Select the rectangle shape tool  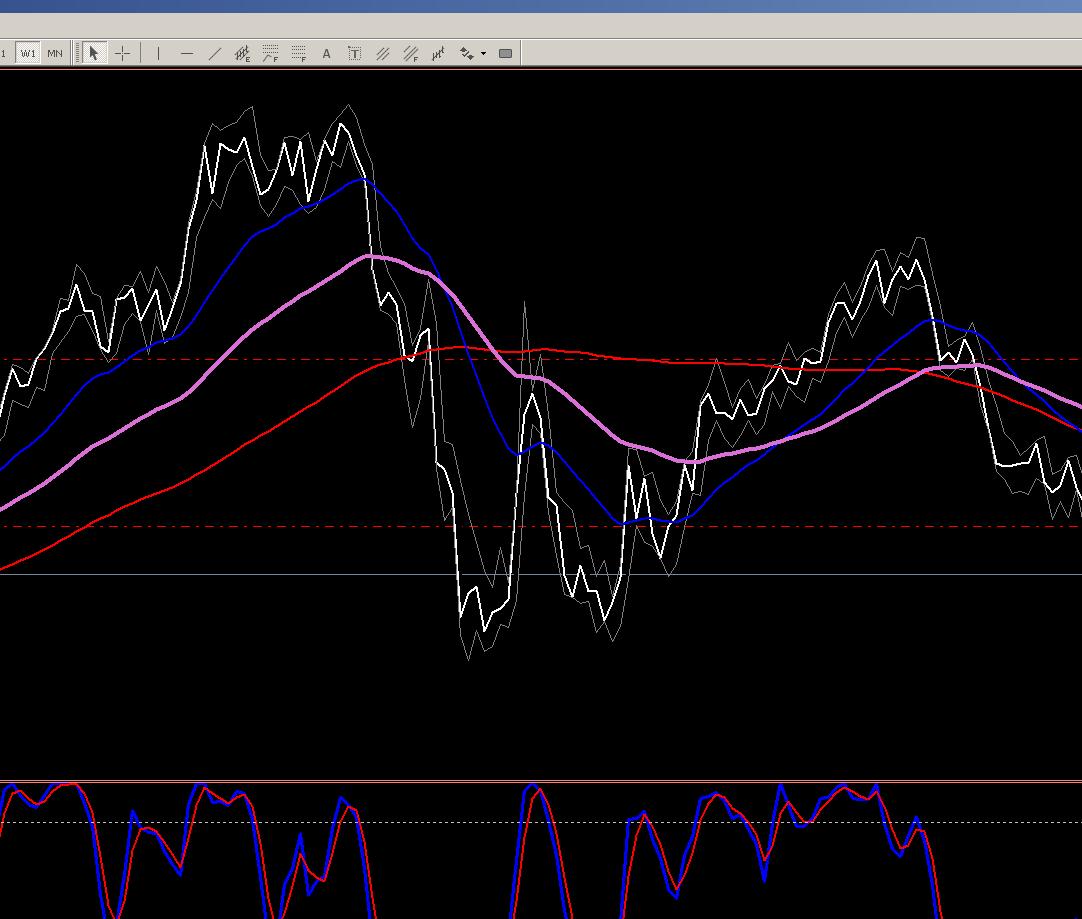(x=505, y=53)
